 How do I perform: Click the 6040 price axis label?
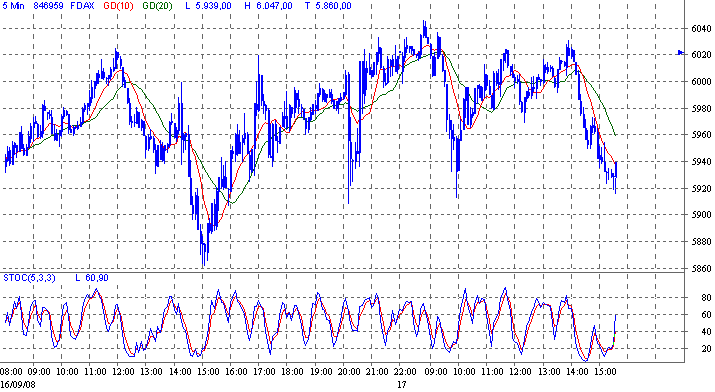click(x=701, y=29)
